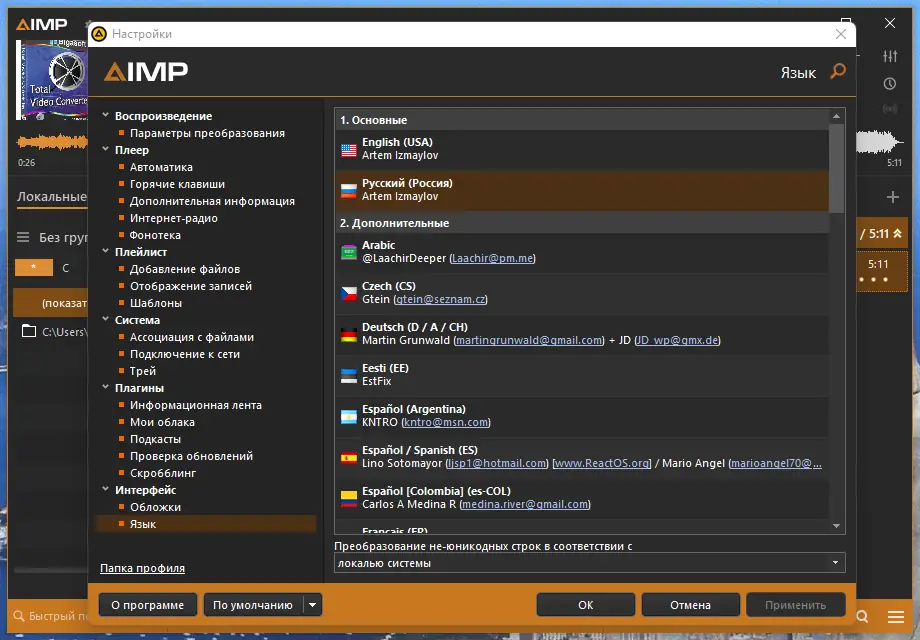The width and height of the screenshot is (920, 640).
Task: Open Интернет-радио settings page
Action: (x=174, y=218)
